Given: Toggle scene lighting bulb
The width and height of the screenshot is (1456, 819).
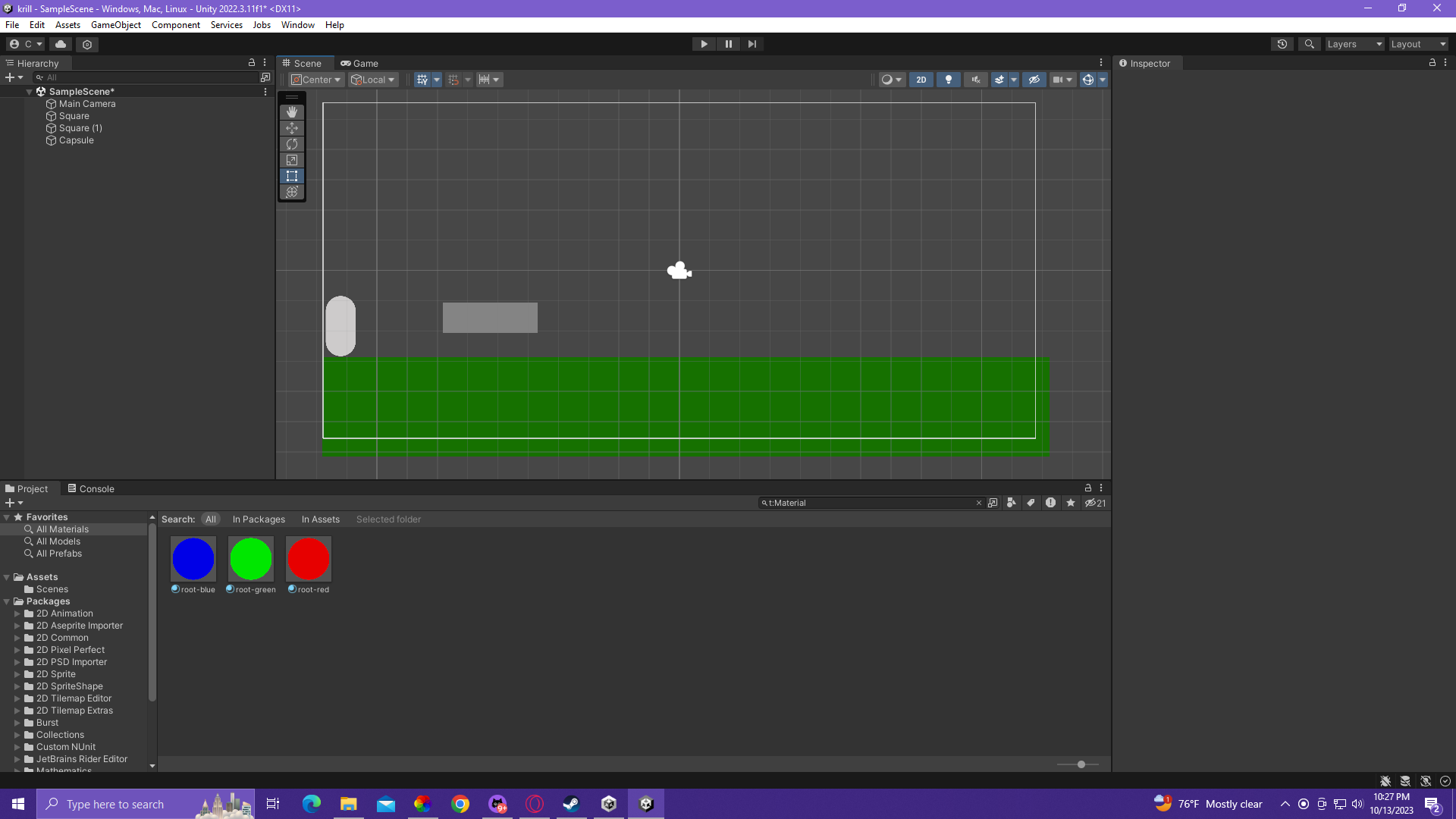Looking at the screenshot, I should [948, 80].
